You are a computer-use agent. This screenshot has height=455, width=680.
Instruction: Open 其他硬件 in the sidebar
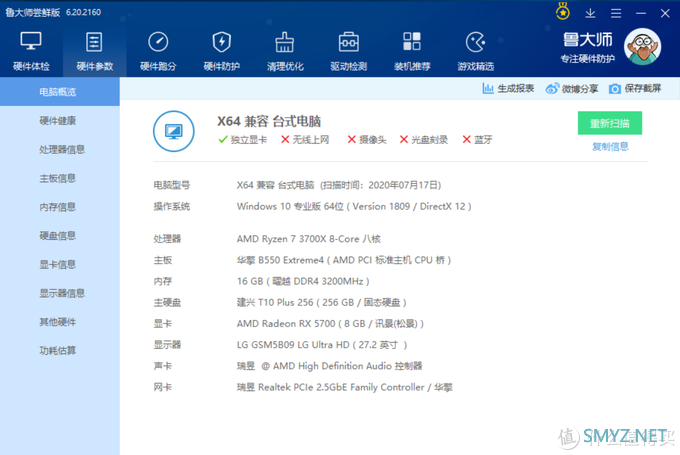point(60,322)
